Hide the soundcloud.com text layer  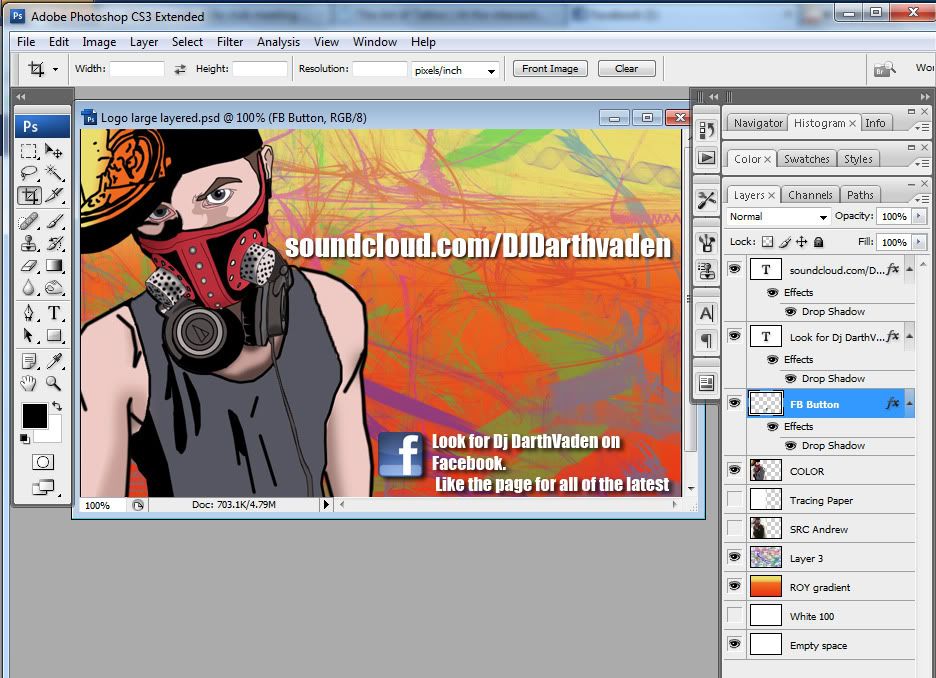click(x=735, y=269)
